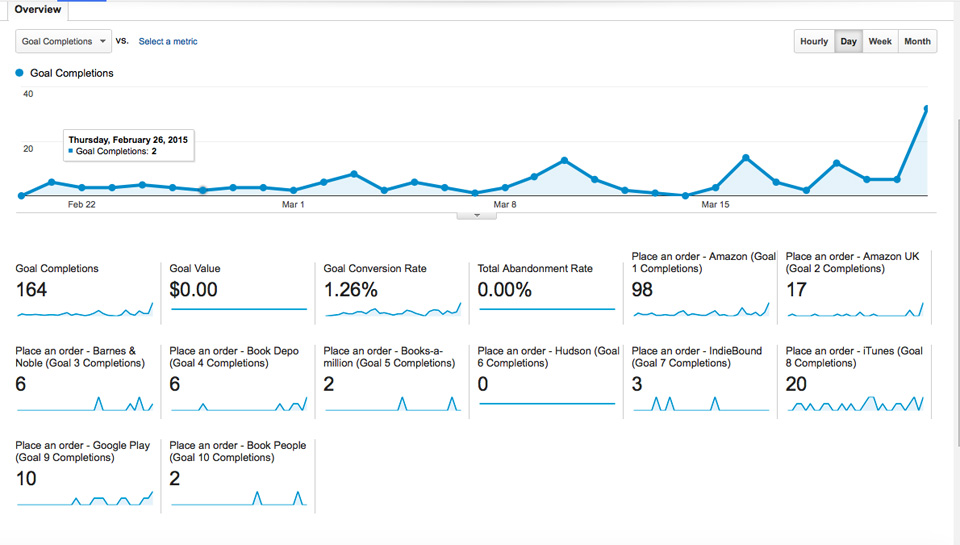Click the iTunes (Goal 8) sparkline
The image size is (960, 545).
click(x=855, y=404)
